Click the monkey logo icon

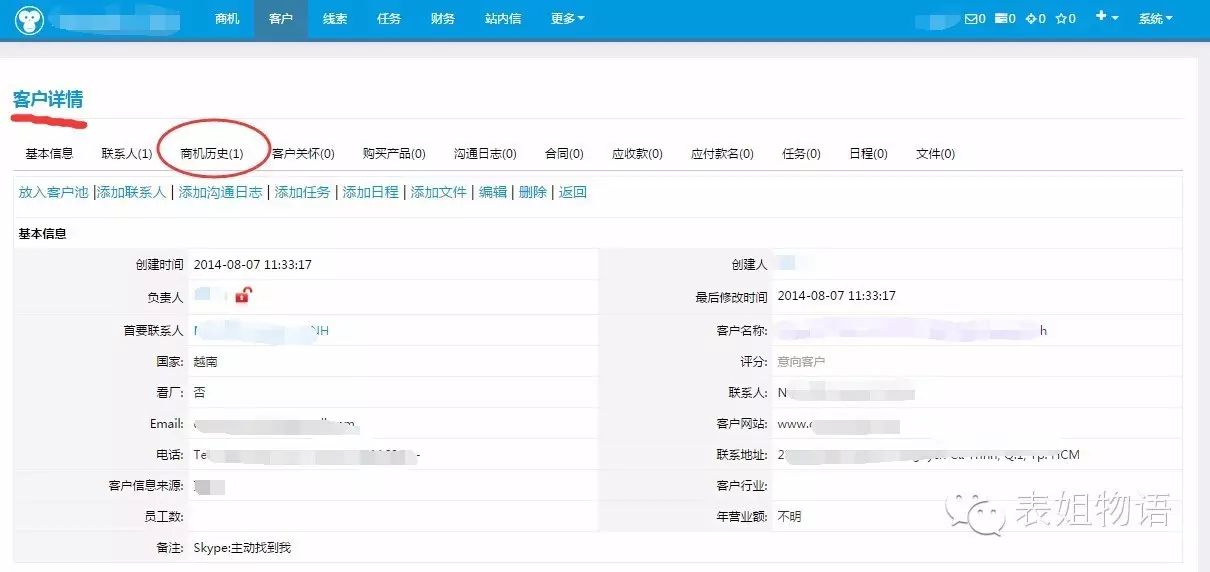28,19
